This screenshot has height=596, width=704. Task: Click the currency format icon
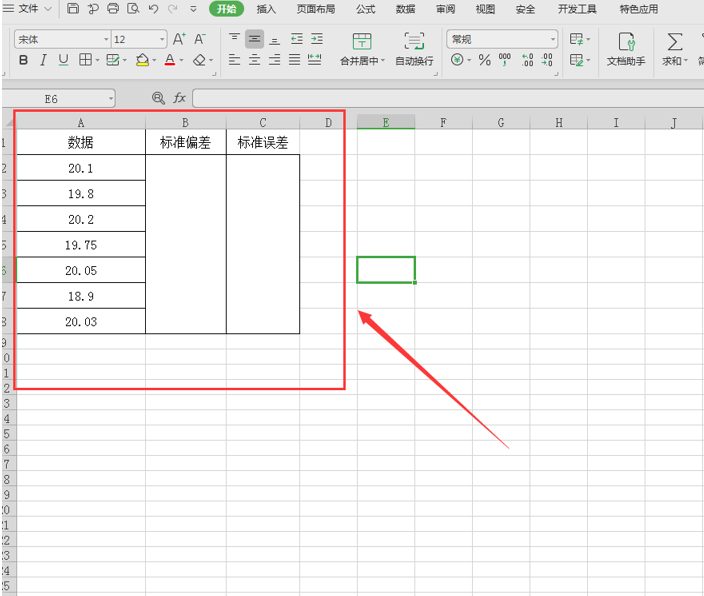click(457, 60)
